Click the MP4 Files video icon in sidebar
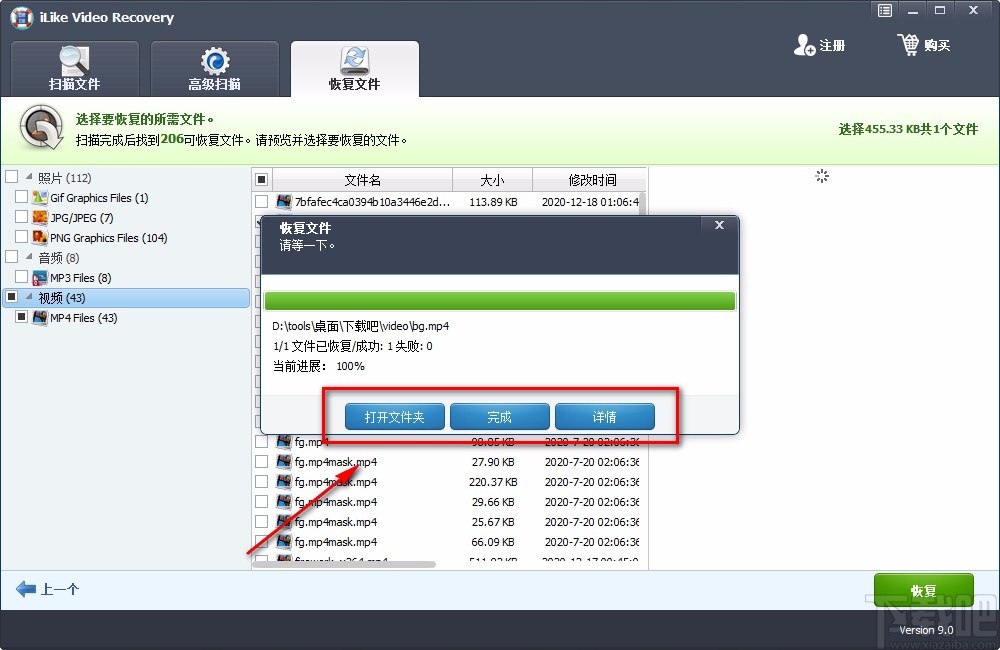The image size is (1000, 650). 38,318
